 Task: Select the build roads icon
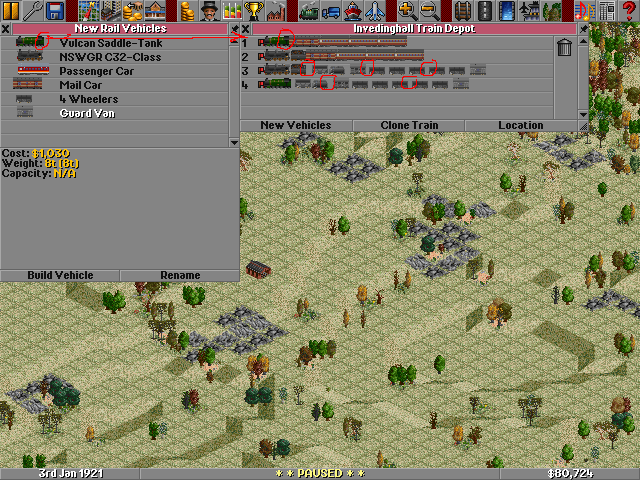(x=485, y=11)
